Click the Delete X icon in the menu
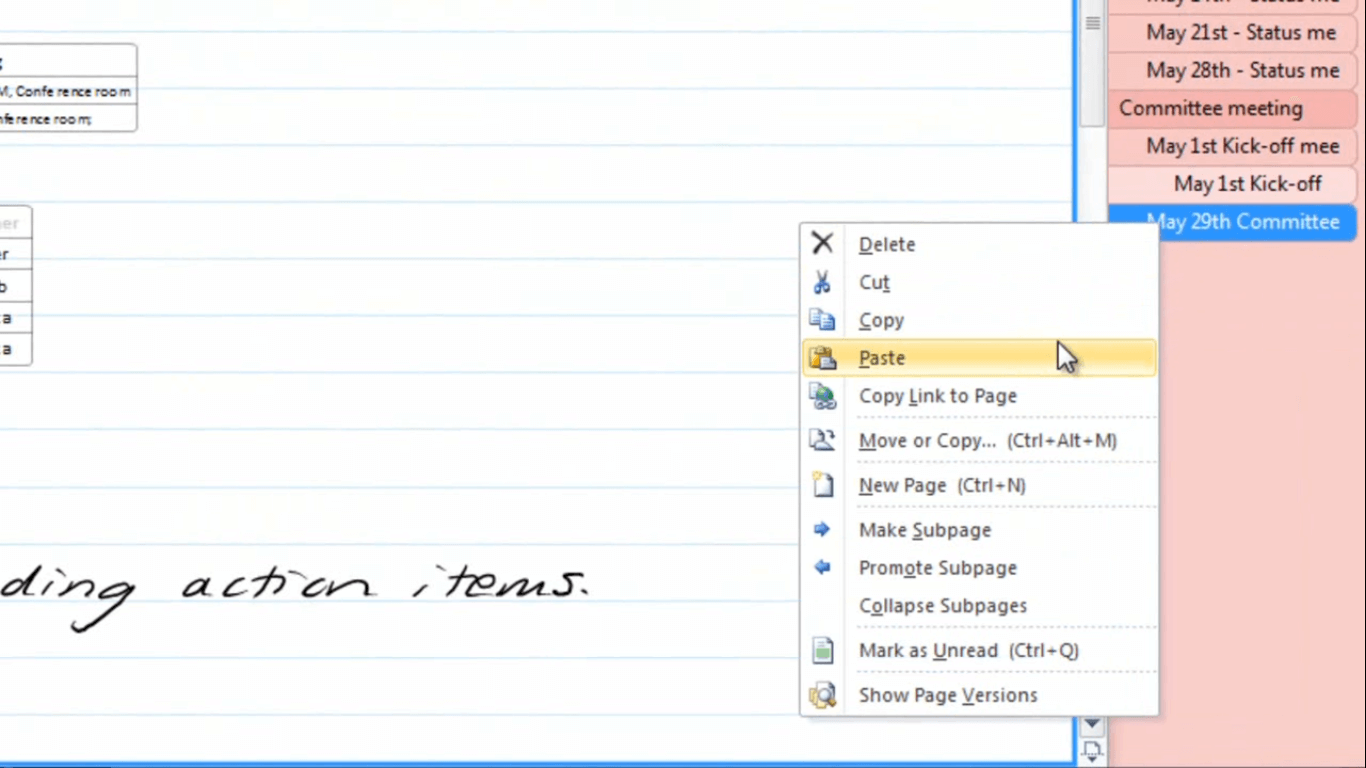This screenshot has width=1366, height=768. [822, 243]
